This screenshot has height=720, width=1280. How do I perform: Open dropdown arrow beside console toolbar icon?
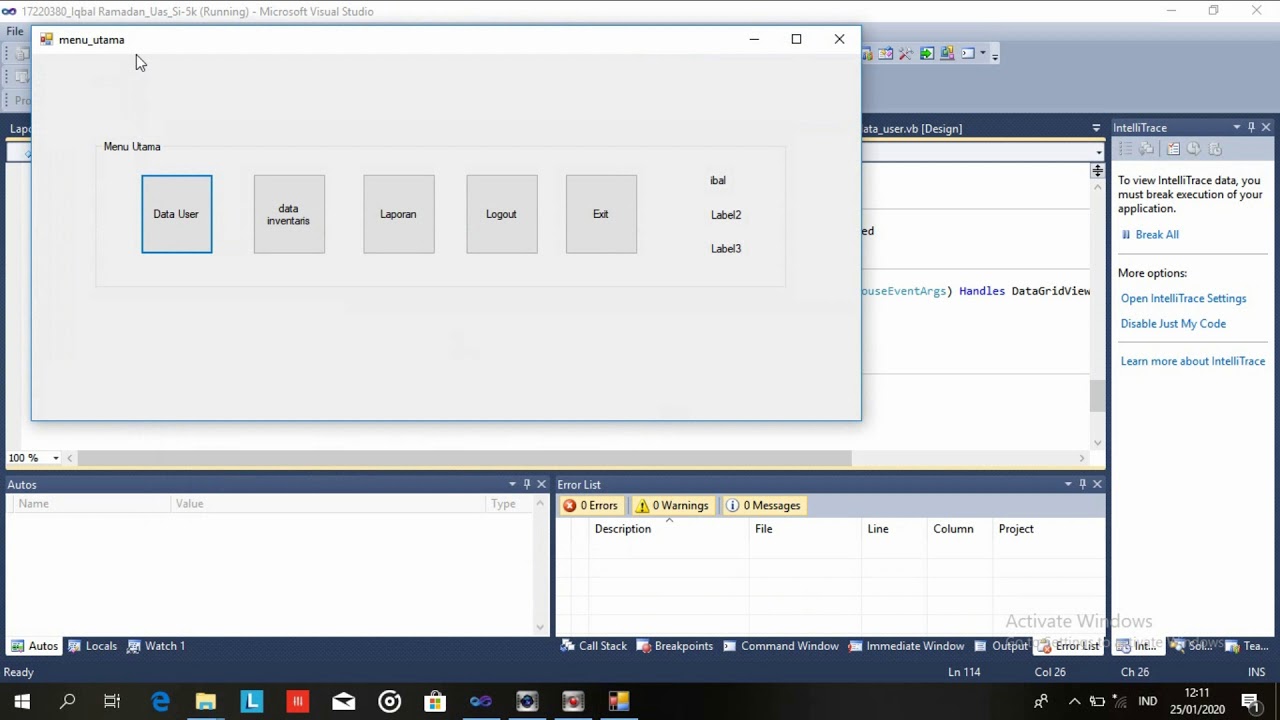(x=983, y=53)
